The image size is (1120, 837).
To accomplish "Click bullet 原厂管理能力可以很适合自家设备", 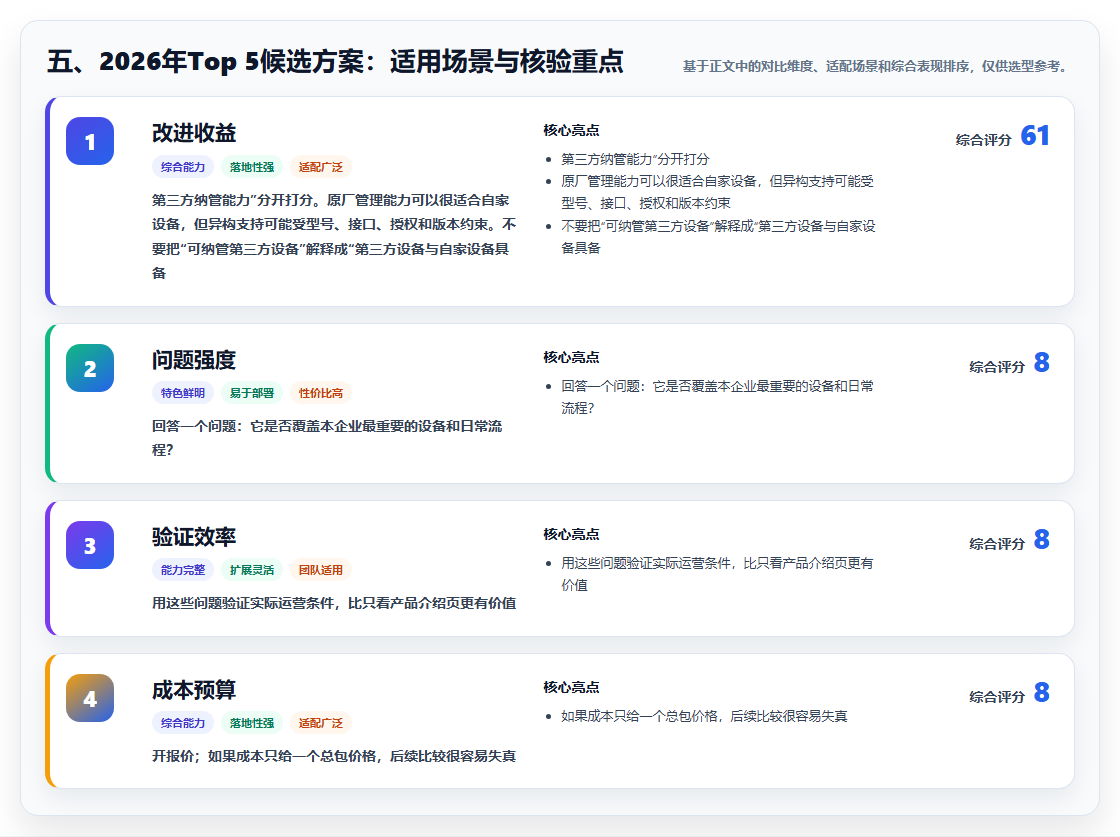I will (718, 192).
